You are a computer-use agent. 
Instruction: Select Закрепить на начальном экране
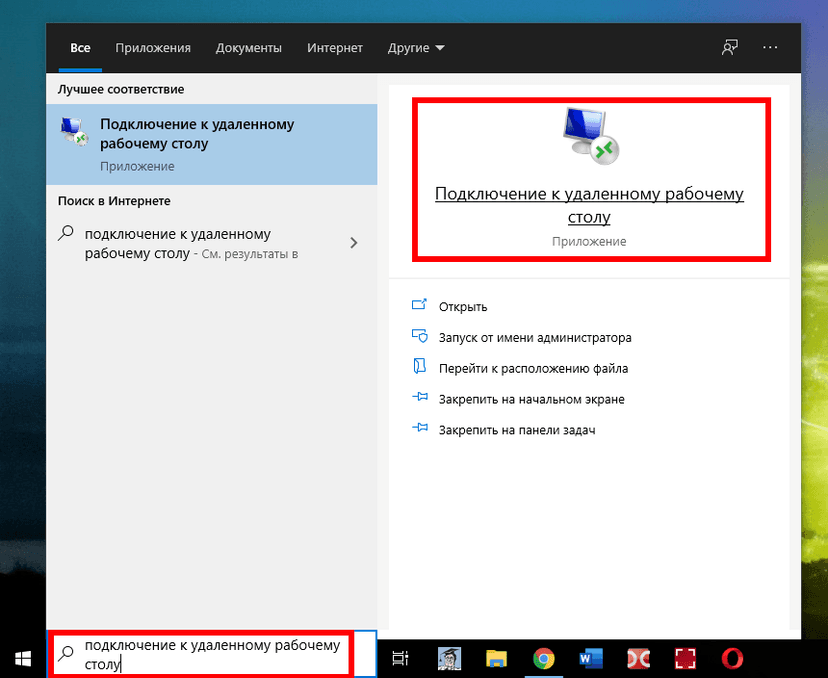click(x=530, y=399)
